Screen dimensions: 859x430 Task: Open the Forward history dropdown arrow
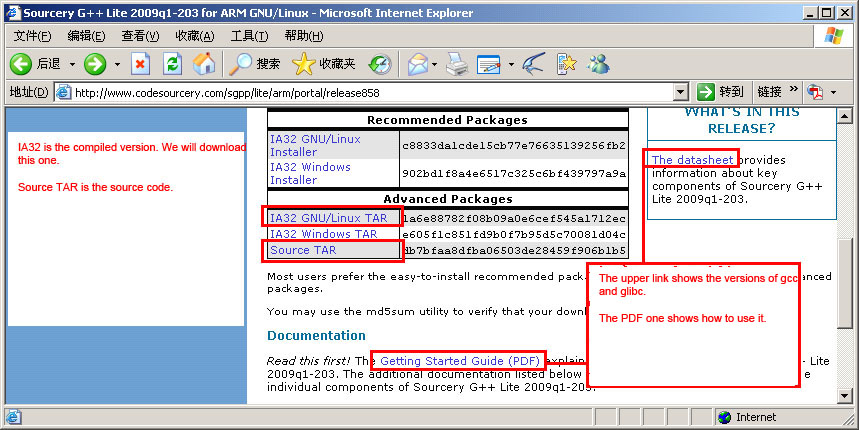117,65
